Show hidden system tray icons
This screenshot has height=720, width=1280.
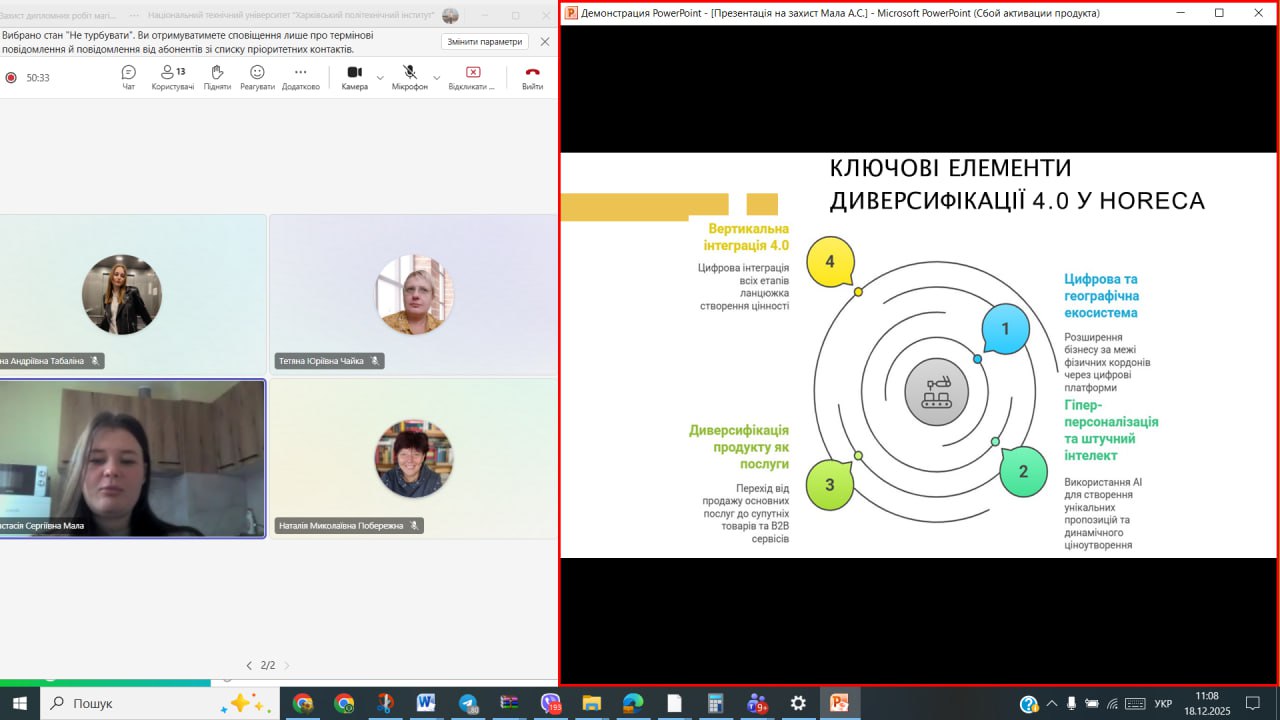[1051, 703]
